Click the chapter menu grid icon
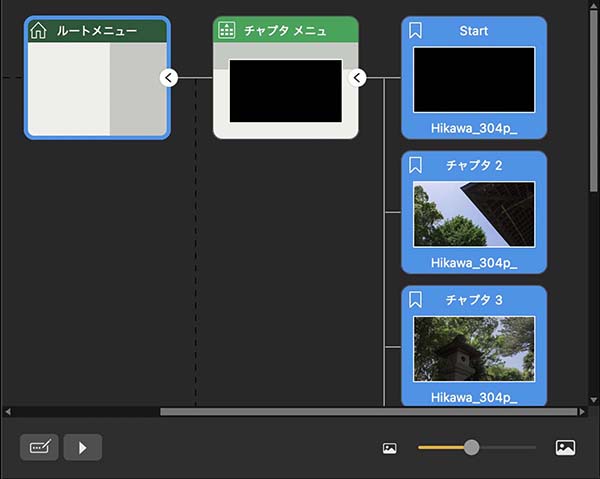The height and width of the screenshot is (479, 600). 227,30
